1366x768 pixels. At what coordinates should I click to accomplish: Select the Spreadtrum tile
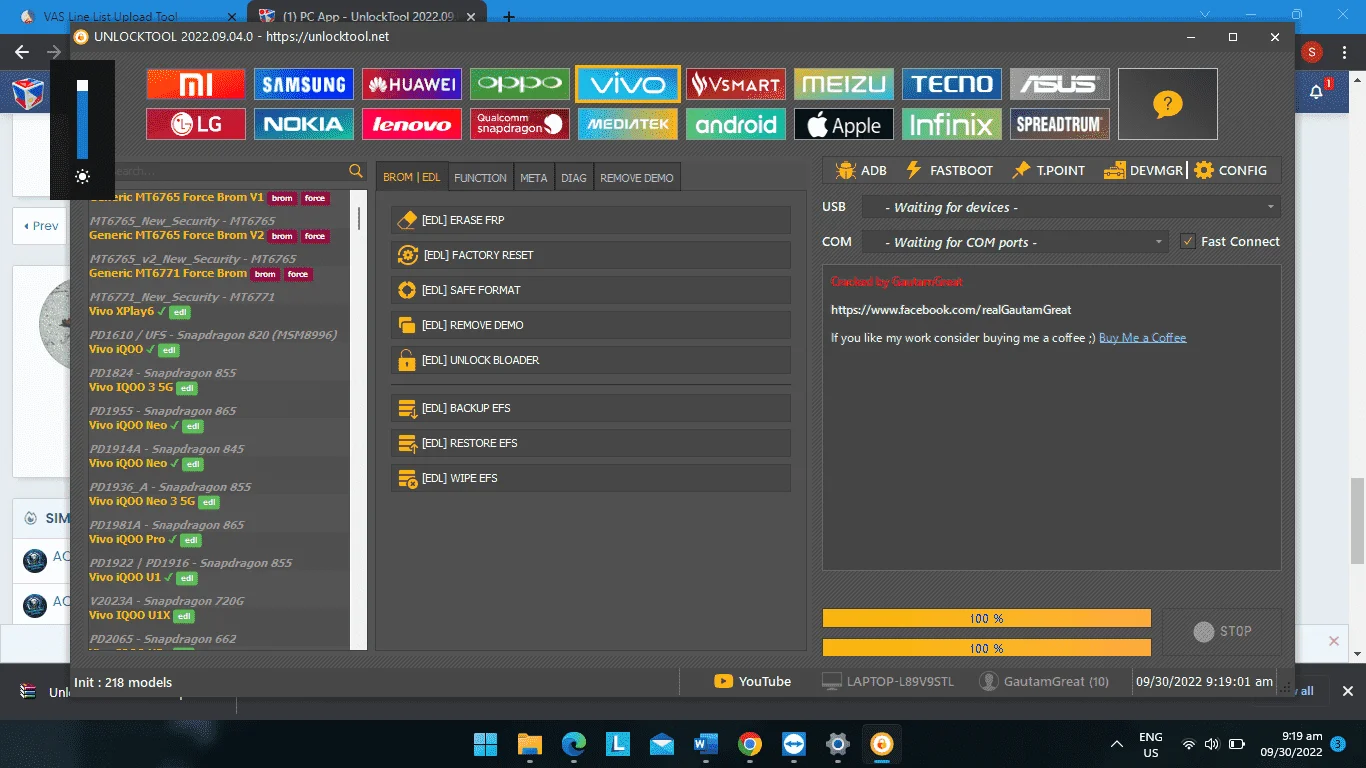(1060, 124)
